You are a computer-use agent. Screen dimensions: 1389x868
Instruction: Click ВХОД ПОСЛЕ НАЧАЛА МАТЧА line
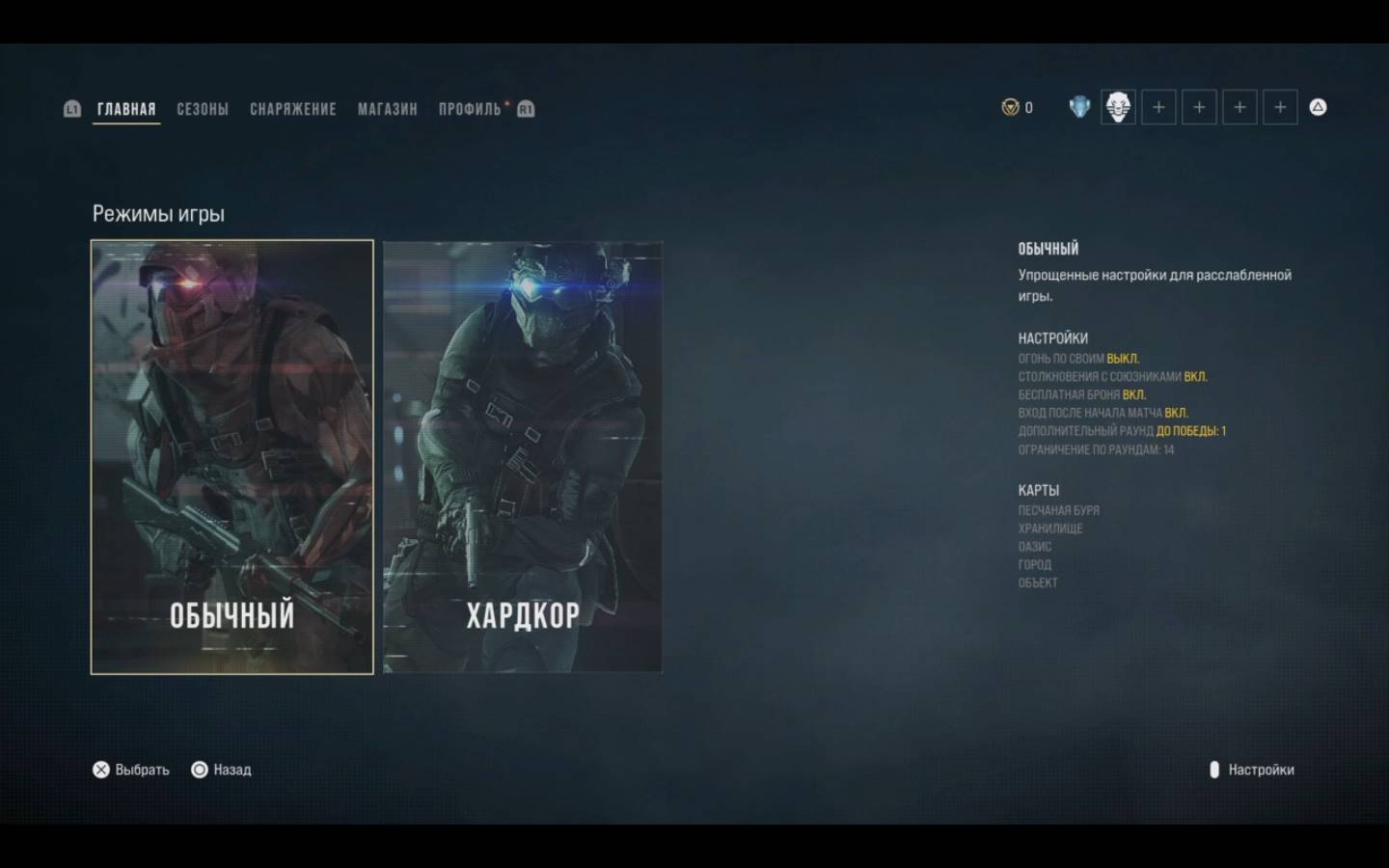point(1103,413)
